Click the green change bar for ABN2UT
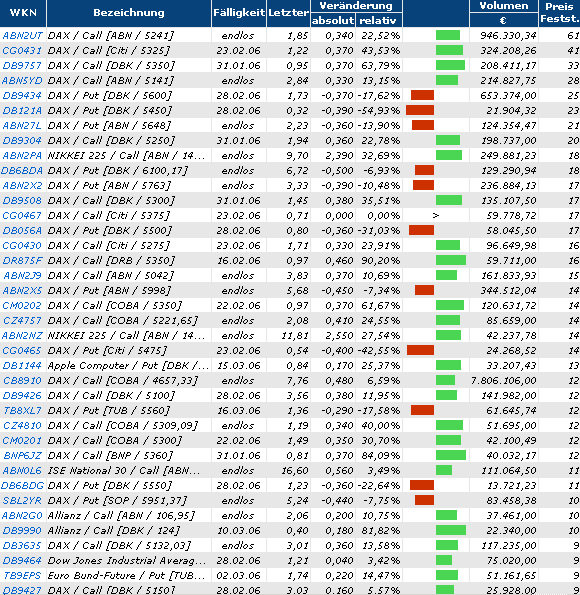 point(448,35)
